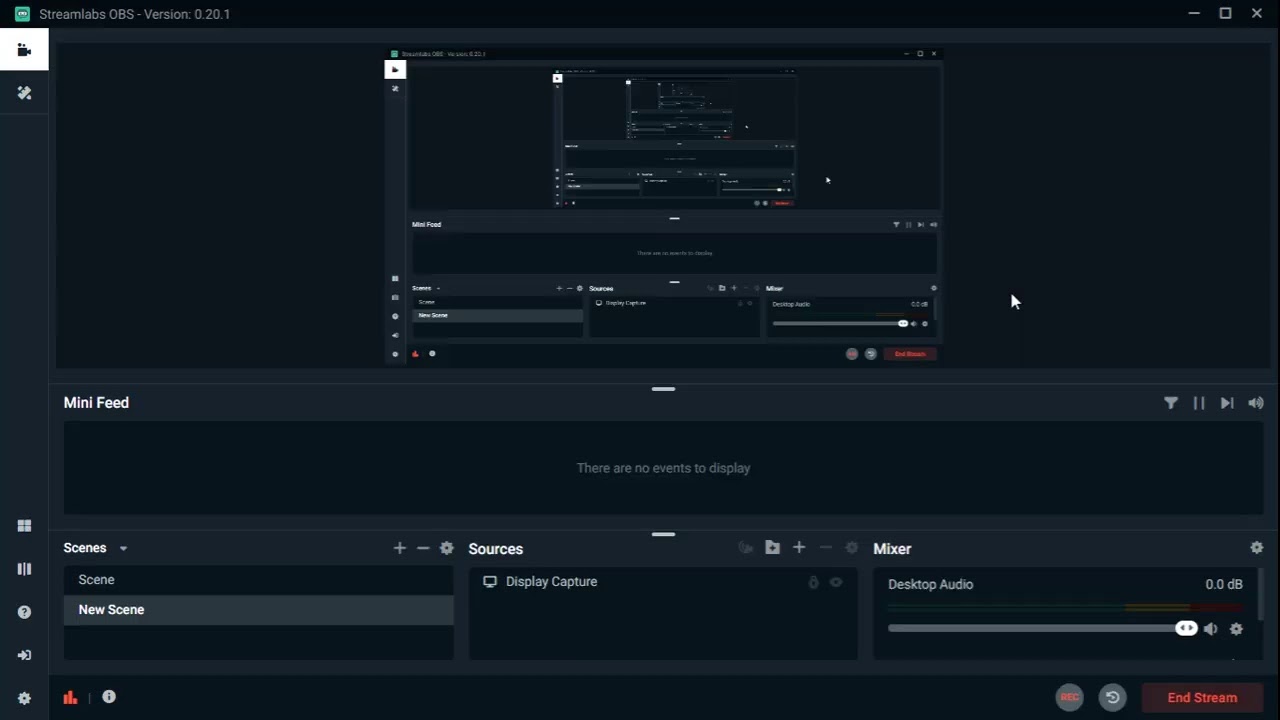The image size is (1280, 720).
Task: Click the Mini Feed panel title
Action: click(96, 403)
